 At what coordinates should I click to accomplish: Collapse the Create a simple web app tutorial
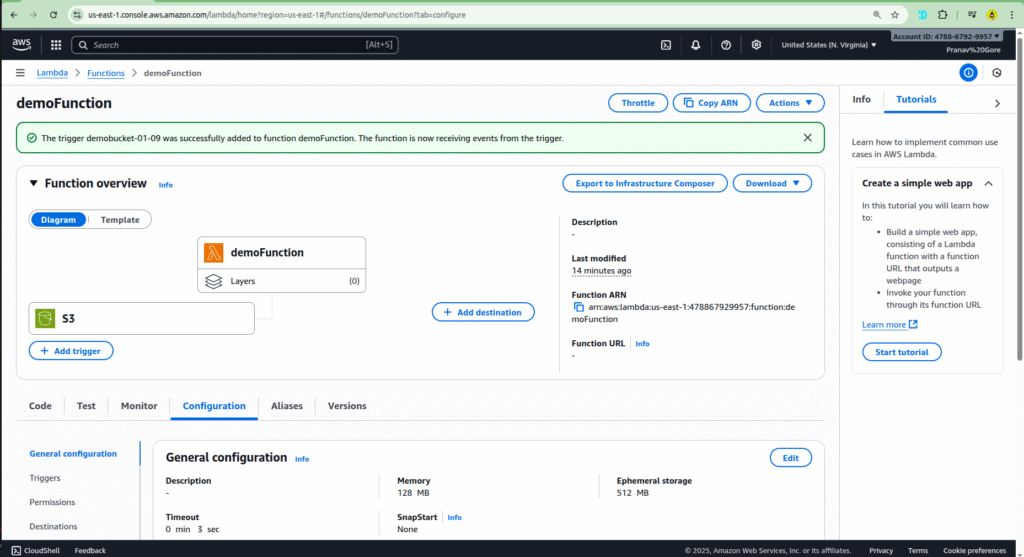[x=988, y=183]
